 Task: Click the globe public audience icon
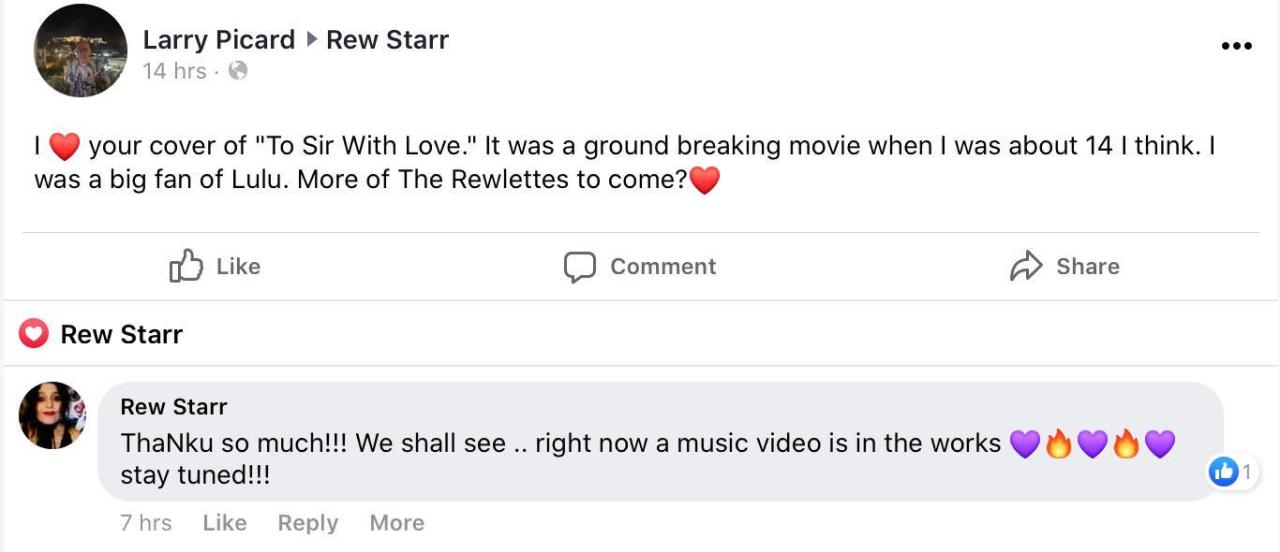pyautogui.click(x=237, y=71)
